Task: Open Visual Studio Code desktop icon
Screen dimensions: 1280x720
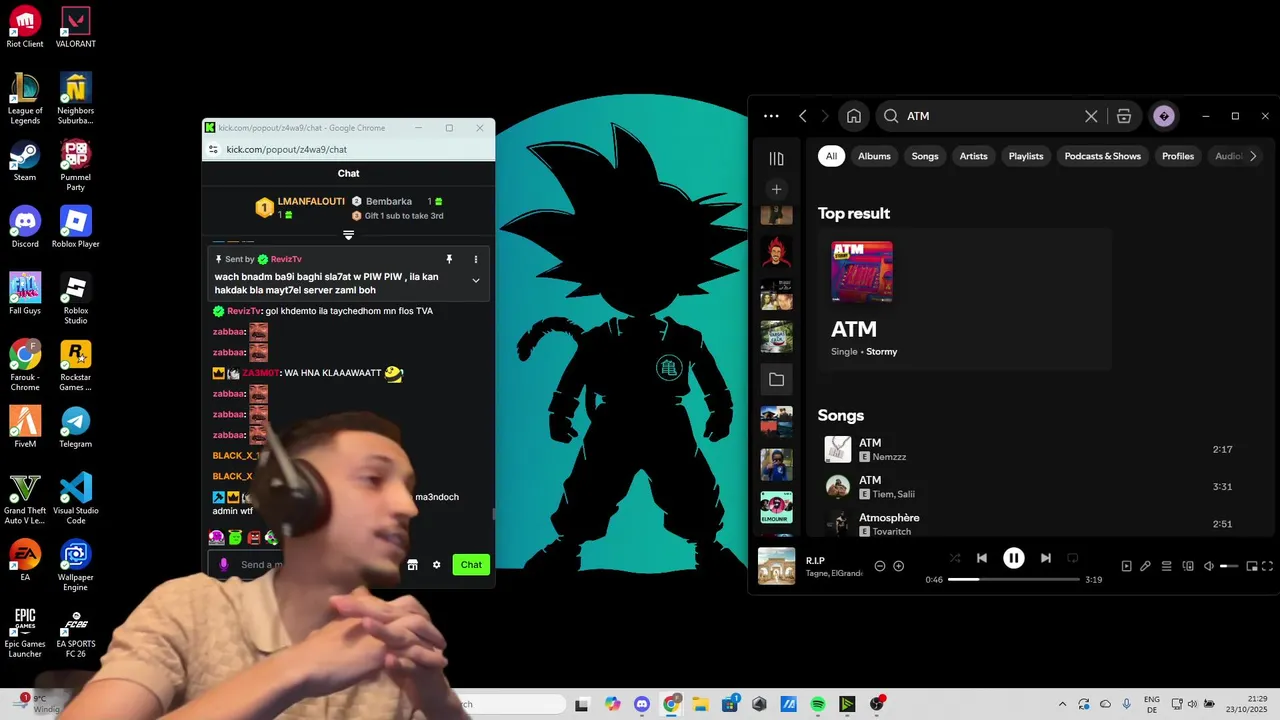Action: click(76, 499)
